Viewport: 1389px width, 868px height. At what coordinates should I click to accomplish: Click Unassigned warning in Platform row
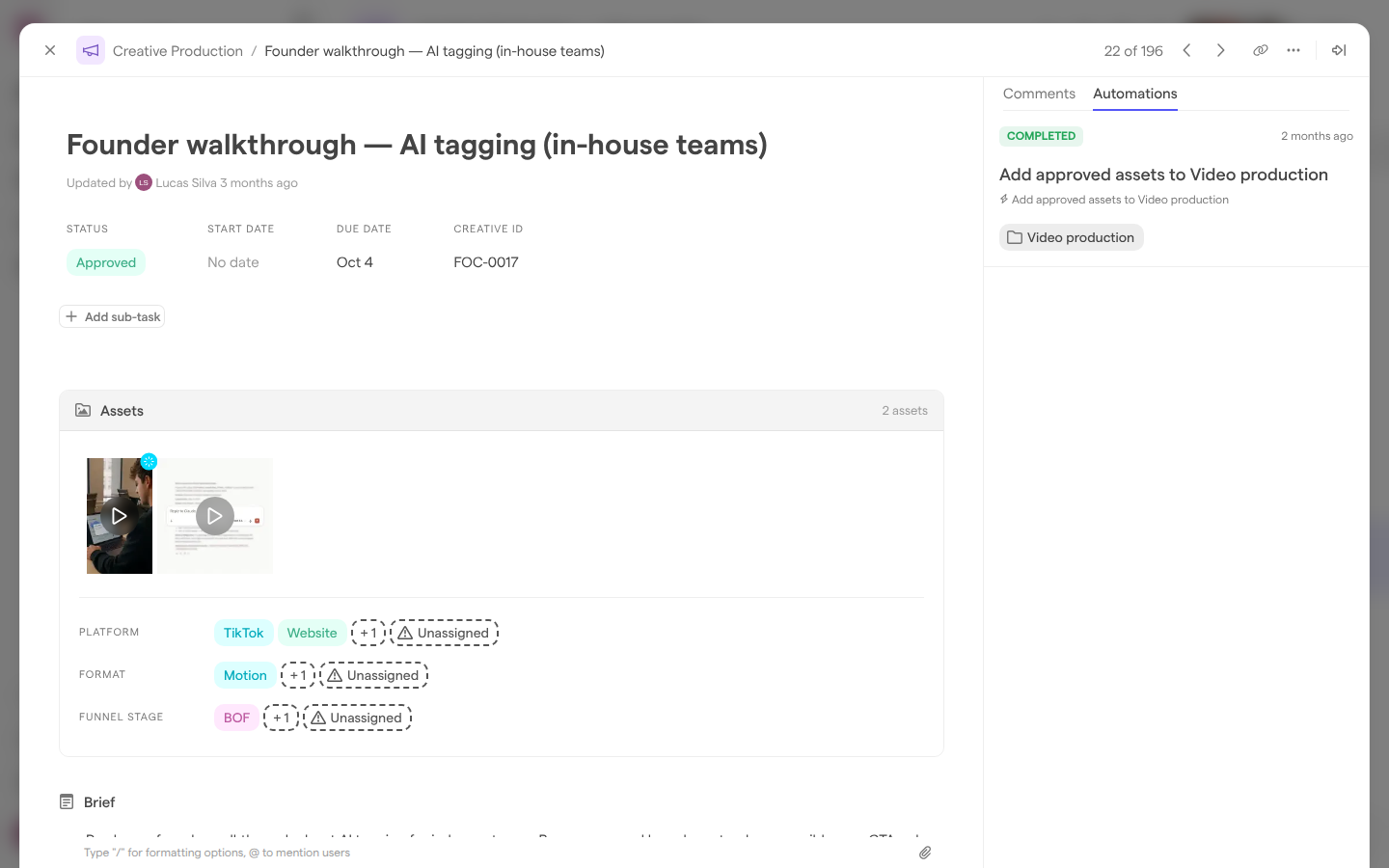click(444, 633)
